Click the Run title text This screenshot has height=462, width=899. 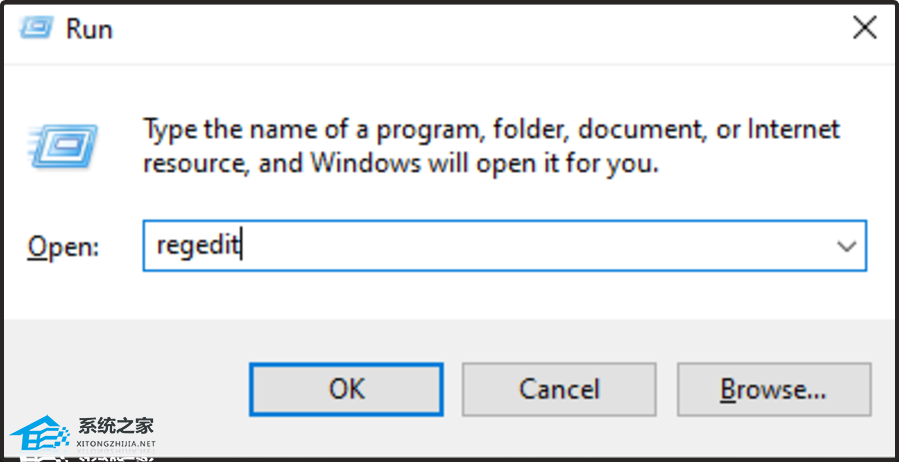coord(89,28)
